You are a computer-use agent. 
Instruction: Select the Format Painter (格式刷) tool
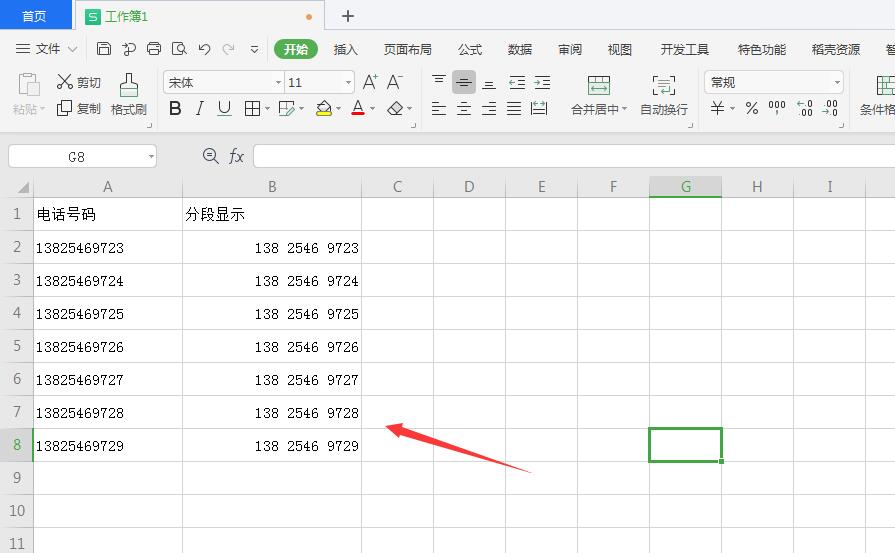pyautogui.click(x=128, y=94)
